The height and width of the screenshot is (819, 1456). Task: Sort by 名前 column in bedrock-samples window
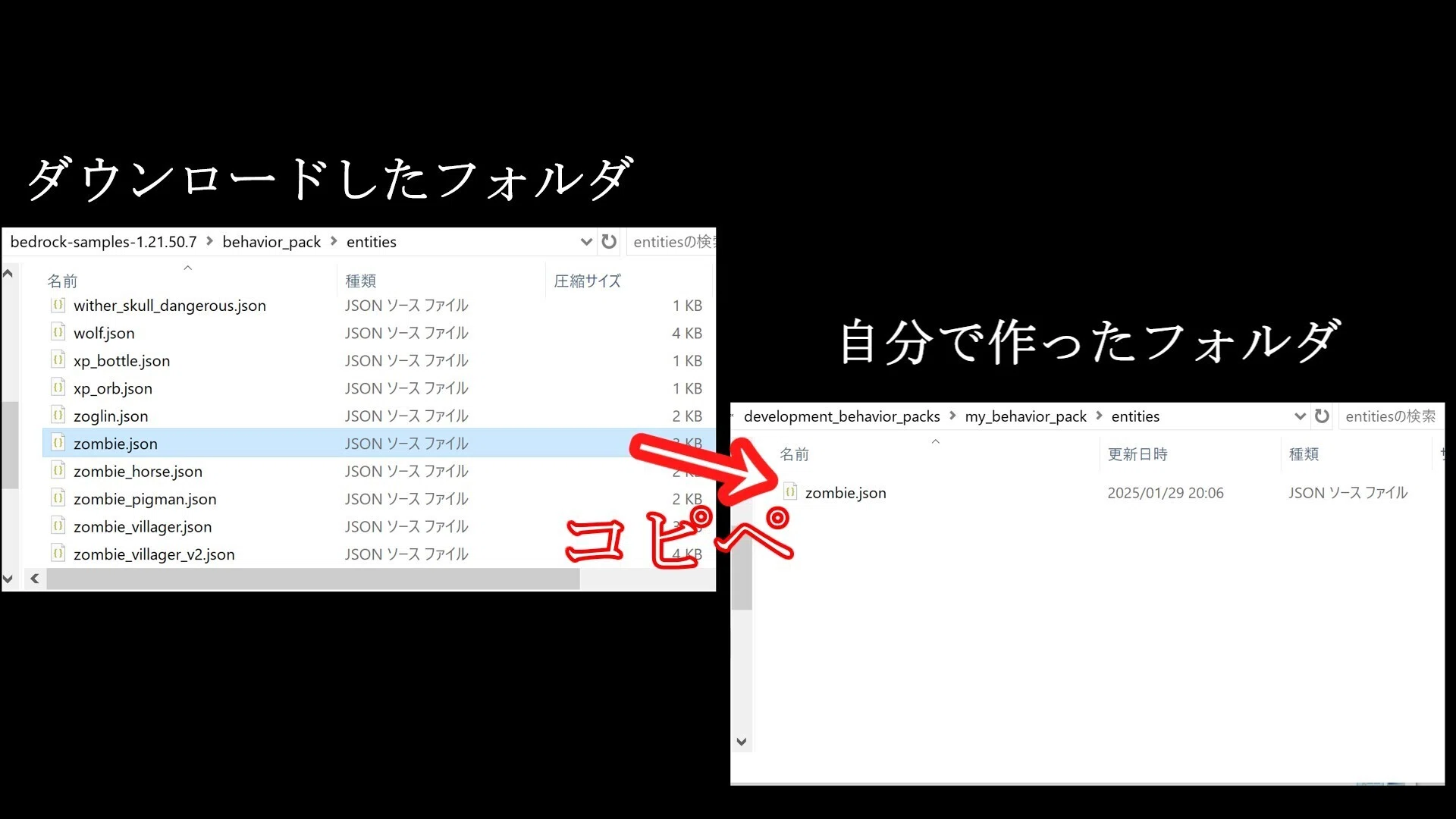pyautogui.click(x=62, y=281)
